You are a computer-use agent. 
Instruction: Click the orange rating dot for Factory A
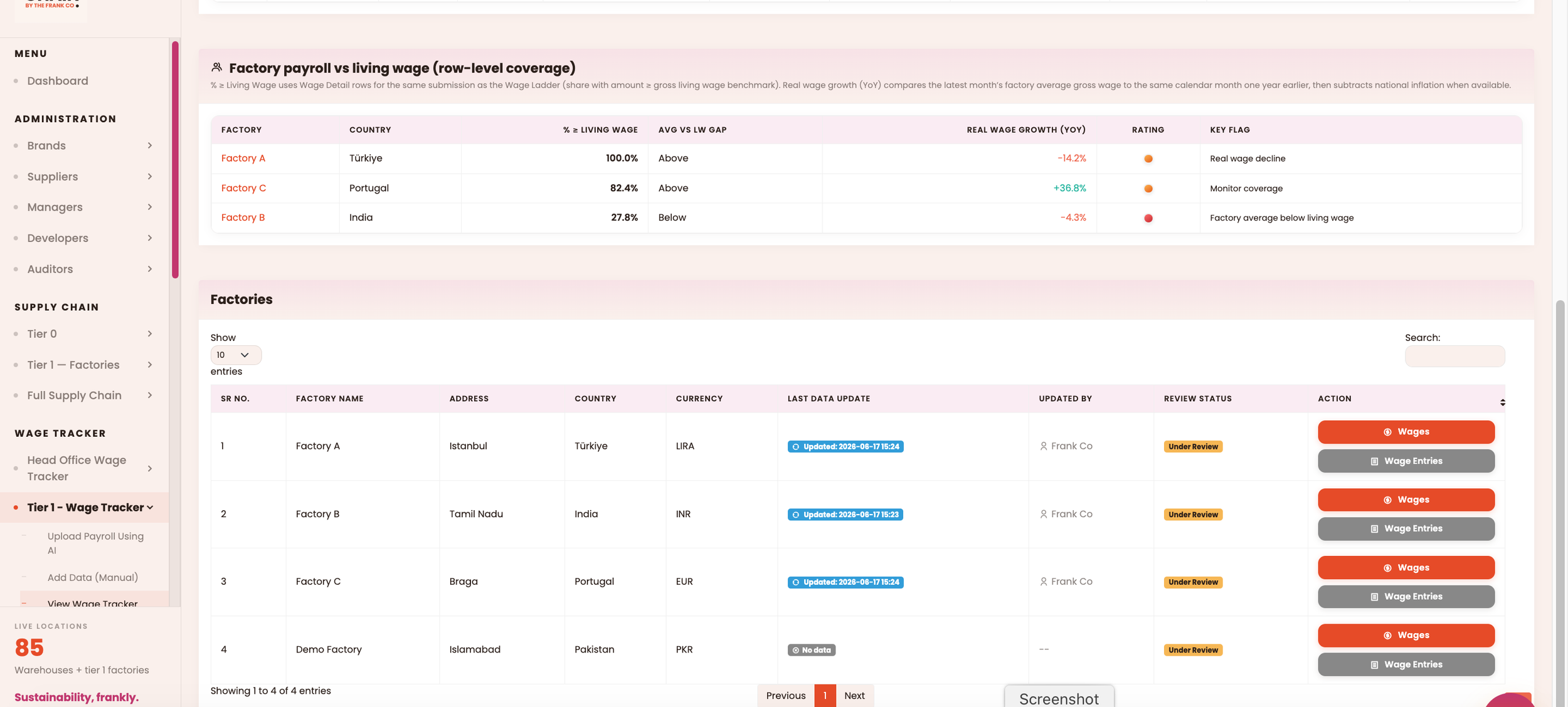[x=1148, y=159]
